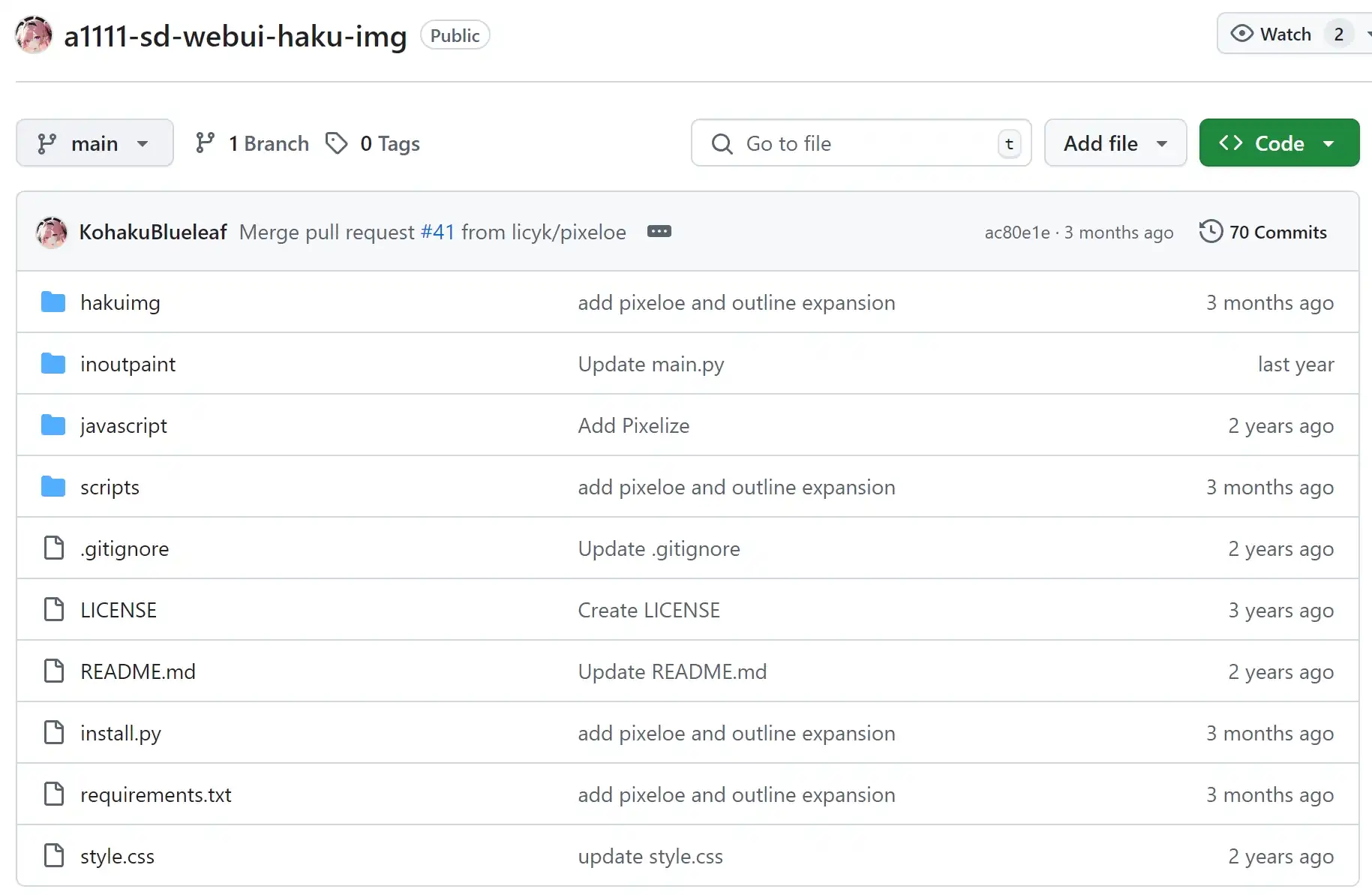
Task: Click the javascript folder icon
Action: [x=53, y=425]
